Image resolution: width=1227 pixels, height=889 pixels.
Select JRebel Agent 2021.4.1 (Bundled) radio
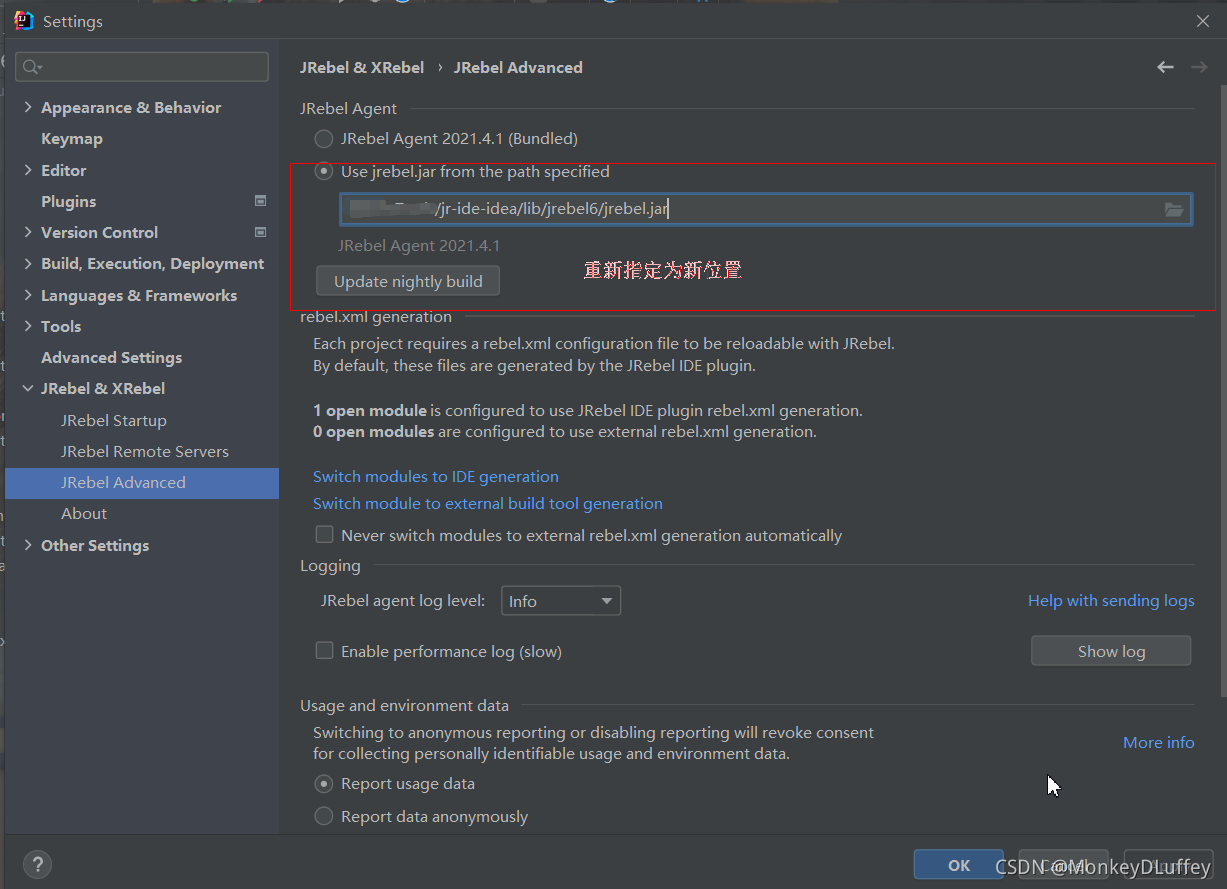[324, 139]
